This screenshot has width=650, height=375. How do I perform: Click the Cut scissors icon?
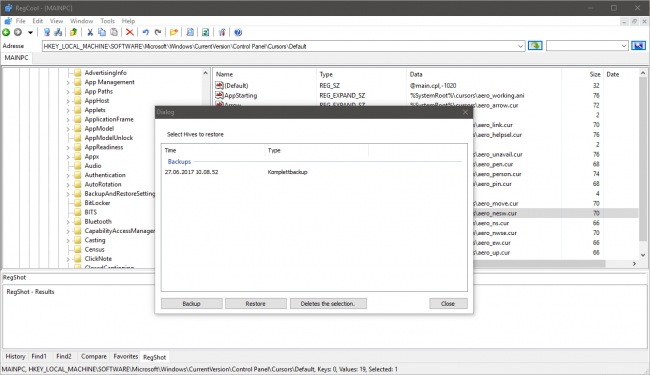tap(90, 32)
